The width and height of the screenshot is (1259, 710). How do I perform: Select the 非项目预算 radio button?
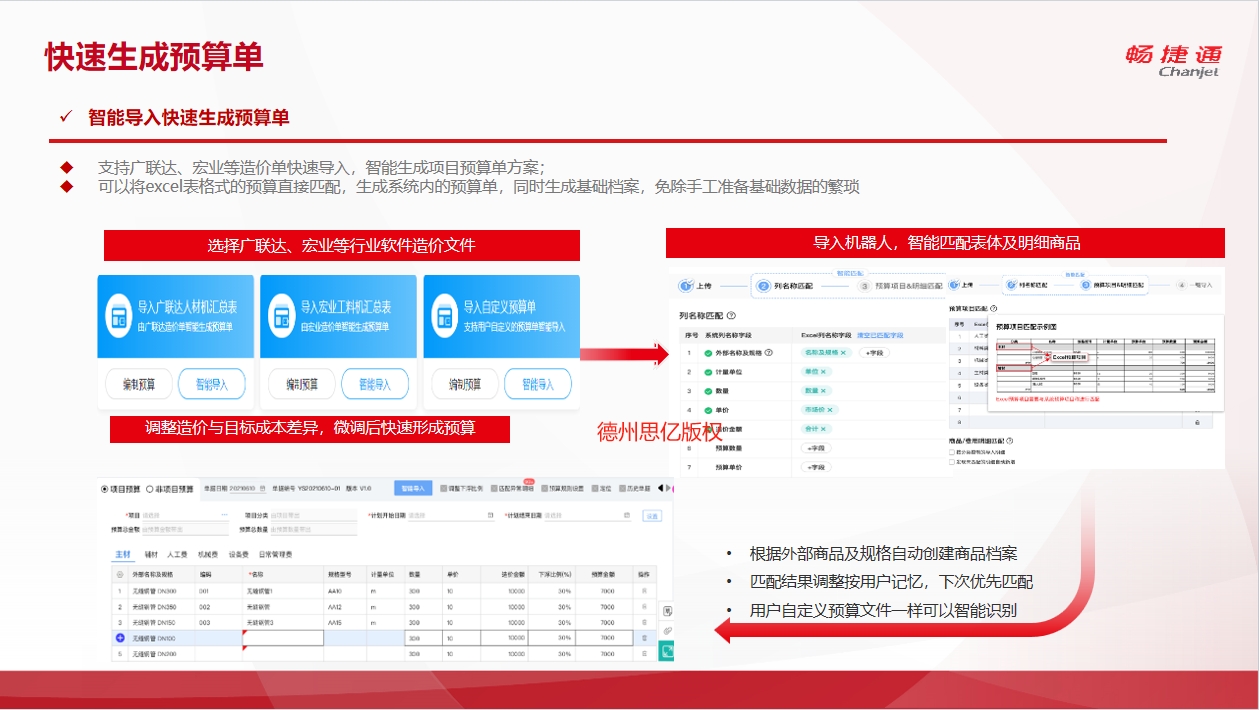150,489
